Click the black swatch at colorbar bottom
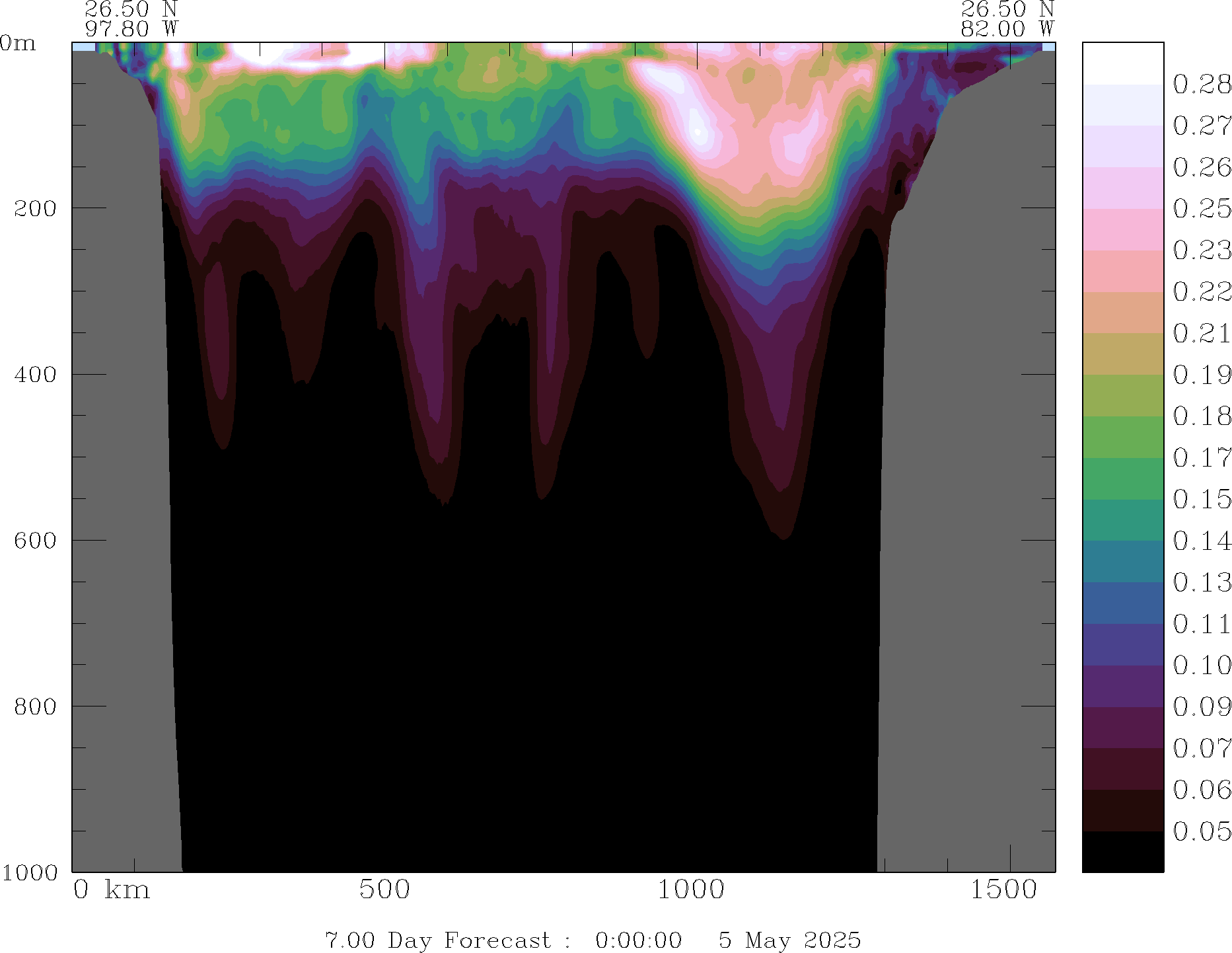This screenshot has height=953, width=1232. tap(1122, 851)
